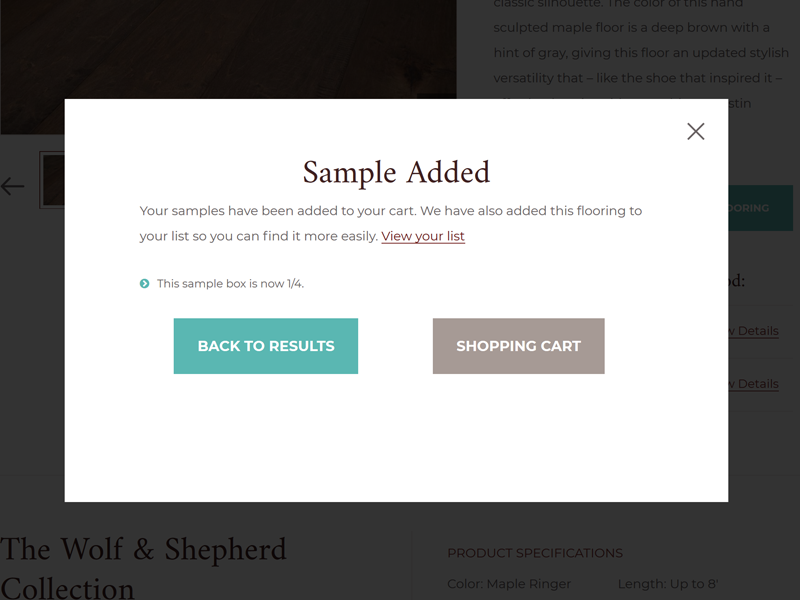Screen dimensions: 800x600
Task: Go to the Shopping Cart
Action: tap(518, 346)
